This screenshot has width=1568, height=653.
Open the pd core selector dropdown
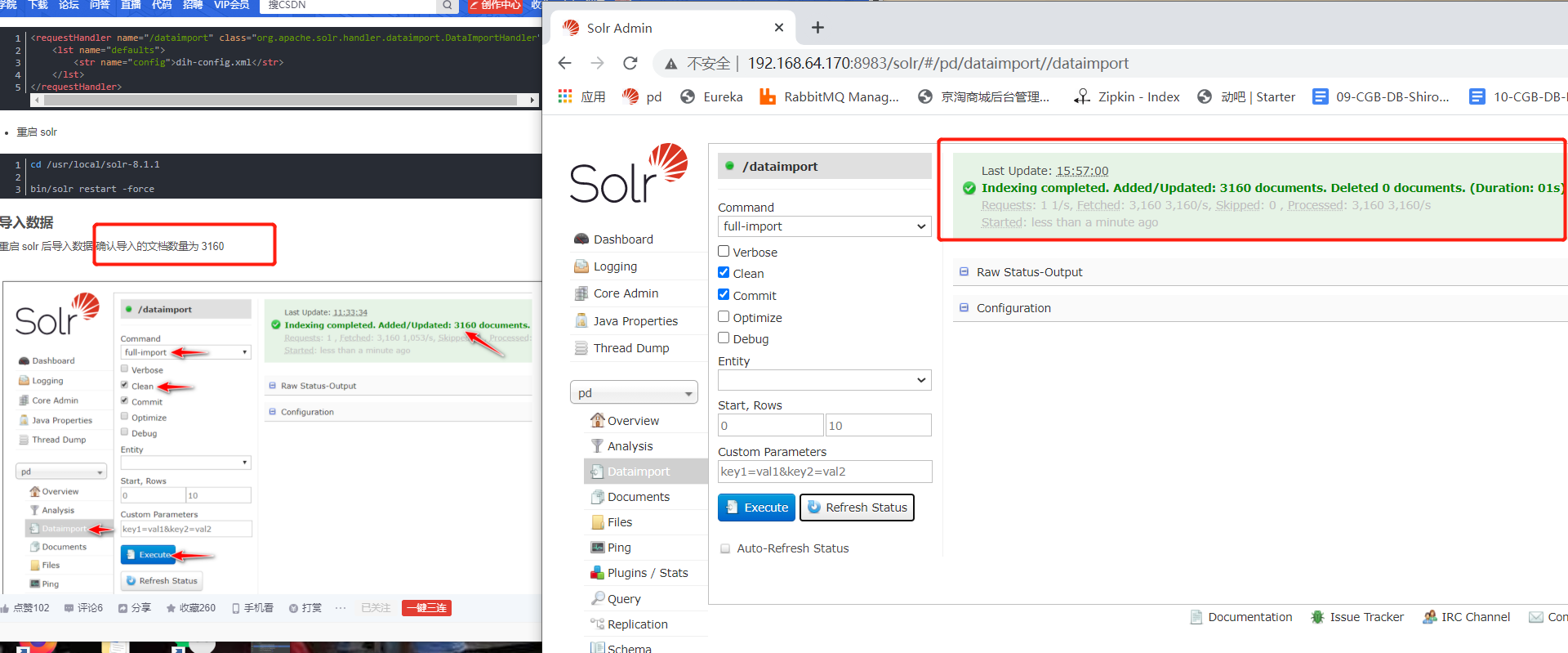click(x=634, y=393)
